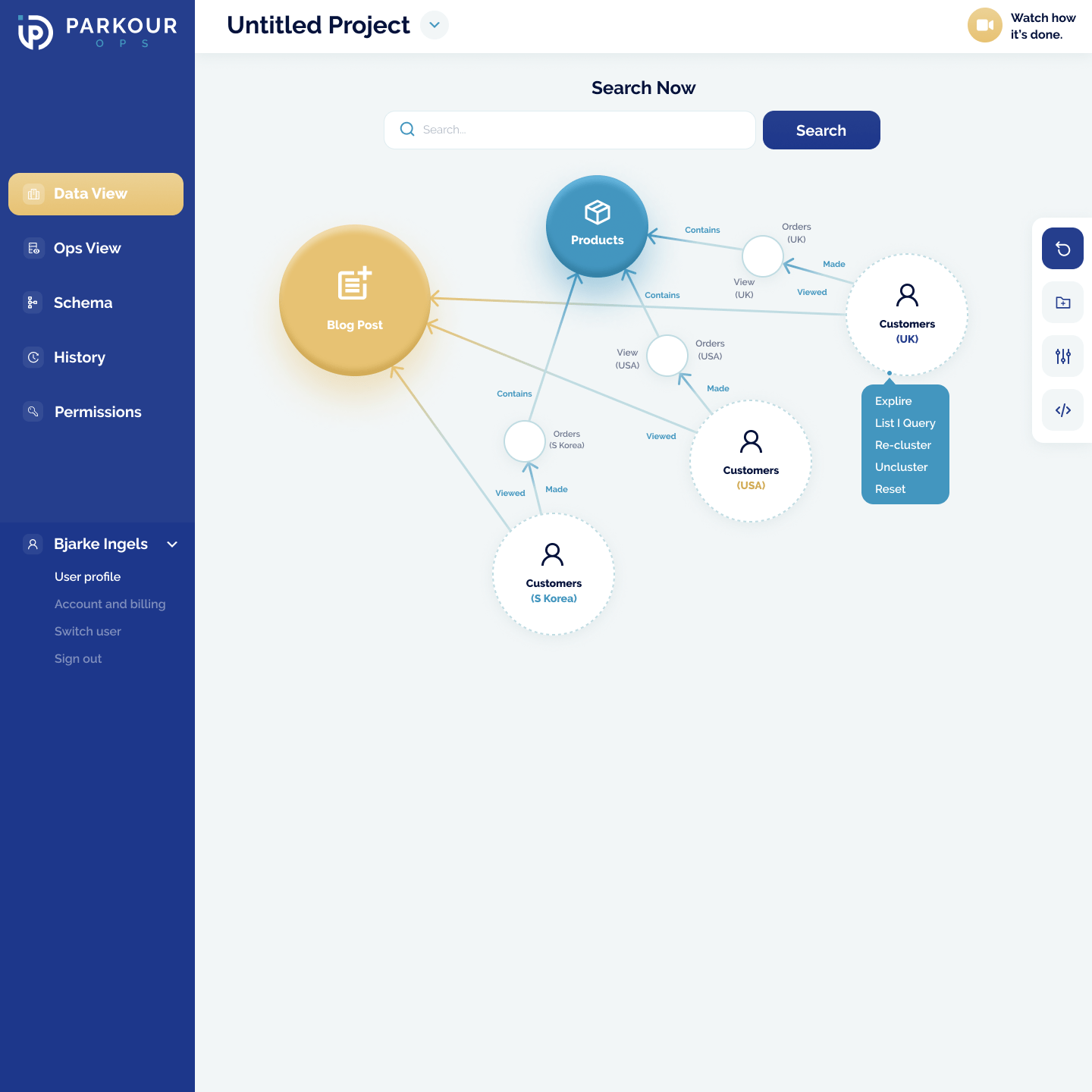The height and width of the screenshot is (1092, 1092).
Task: Go to the Schema section
Action: coord(83,303)
